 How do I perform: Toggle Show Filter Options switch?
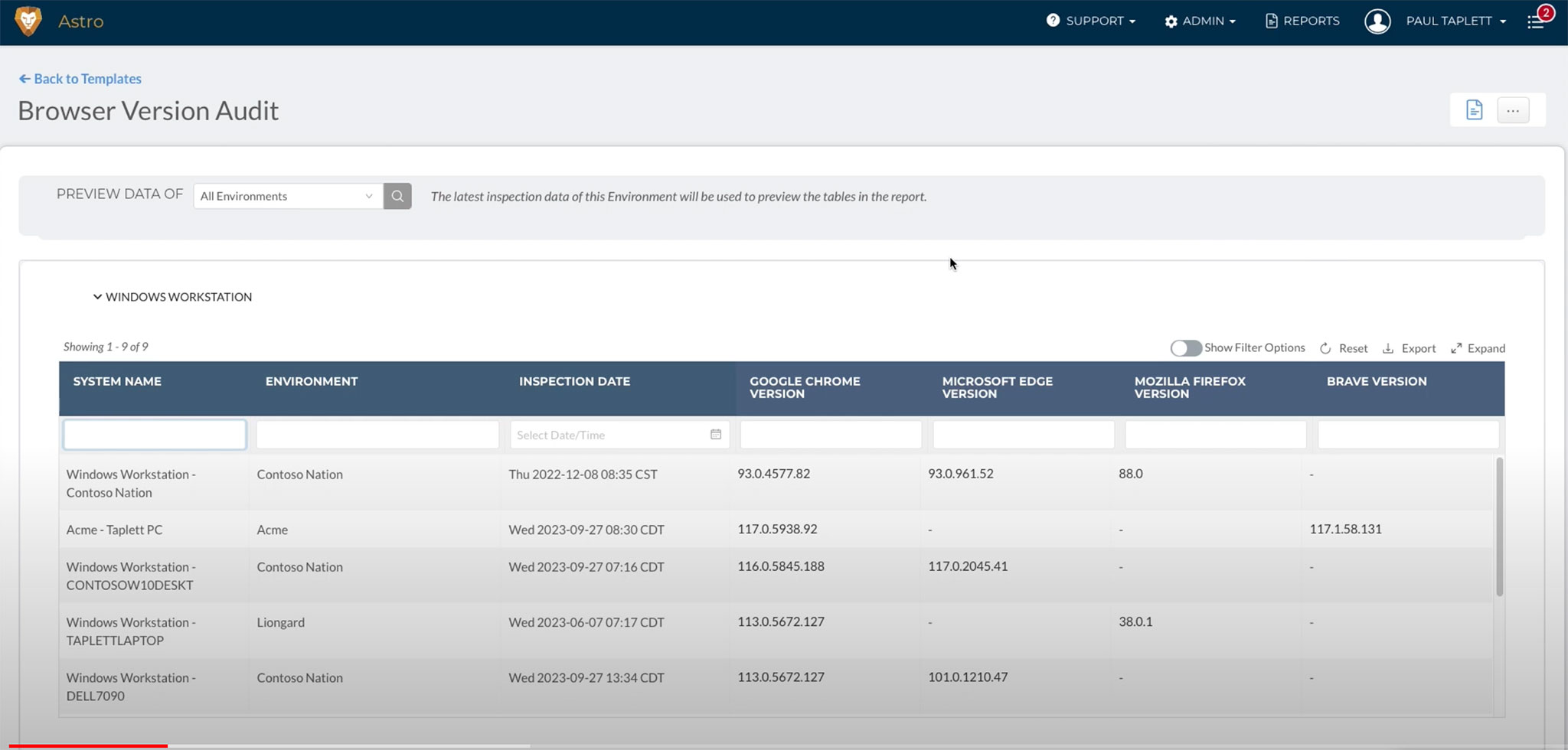(x=1186, y=348)
